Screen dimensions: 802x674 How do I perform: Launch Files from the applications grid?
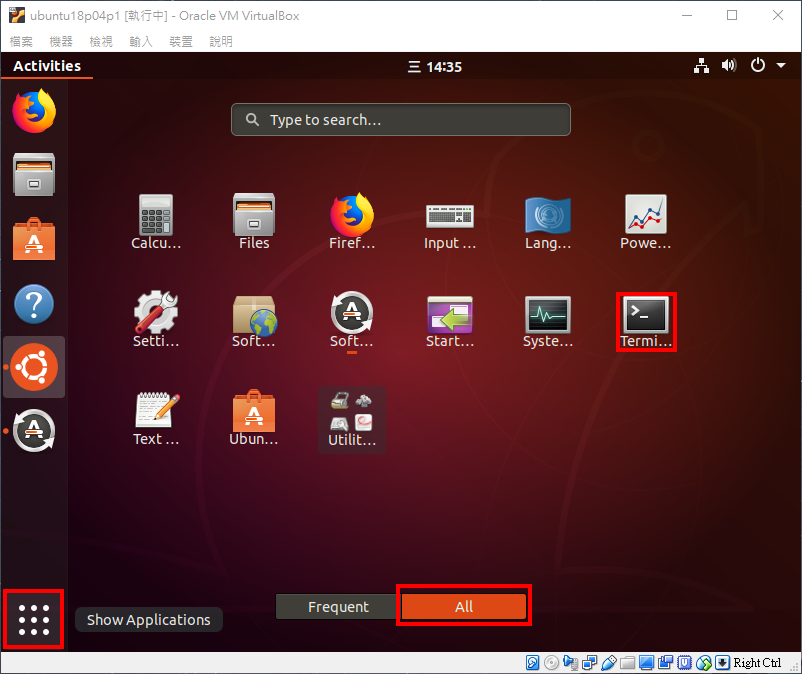click(x=254, y=222)
